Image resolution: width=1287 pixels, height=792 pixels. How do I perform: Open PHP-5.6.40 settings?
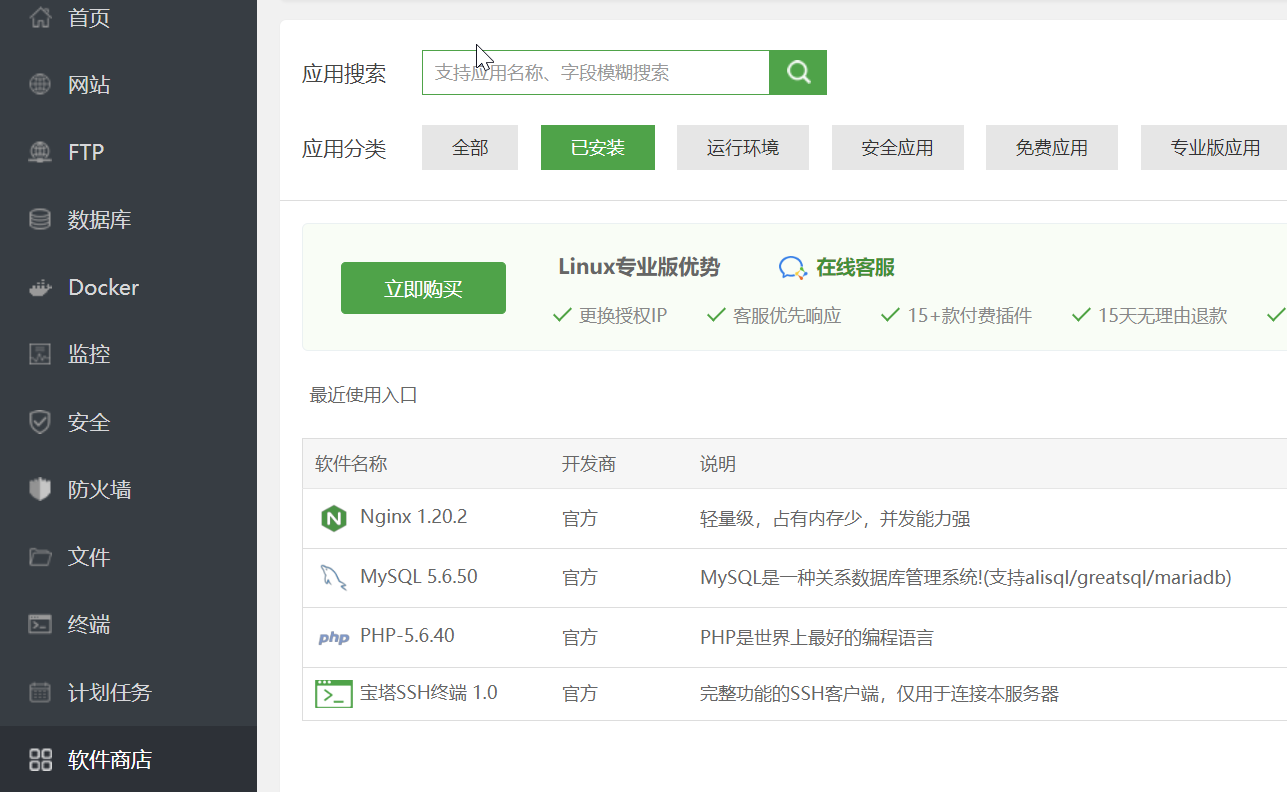407,635
